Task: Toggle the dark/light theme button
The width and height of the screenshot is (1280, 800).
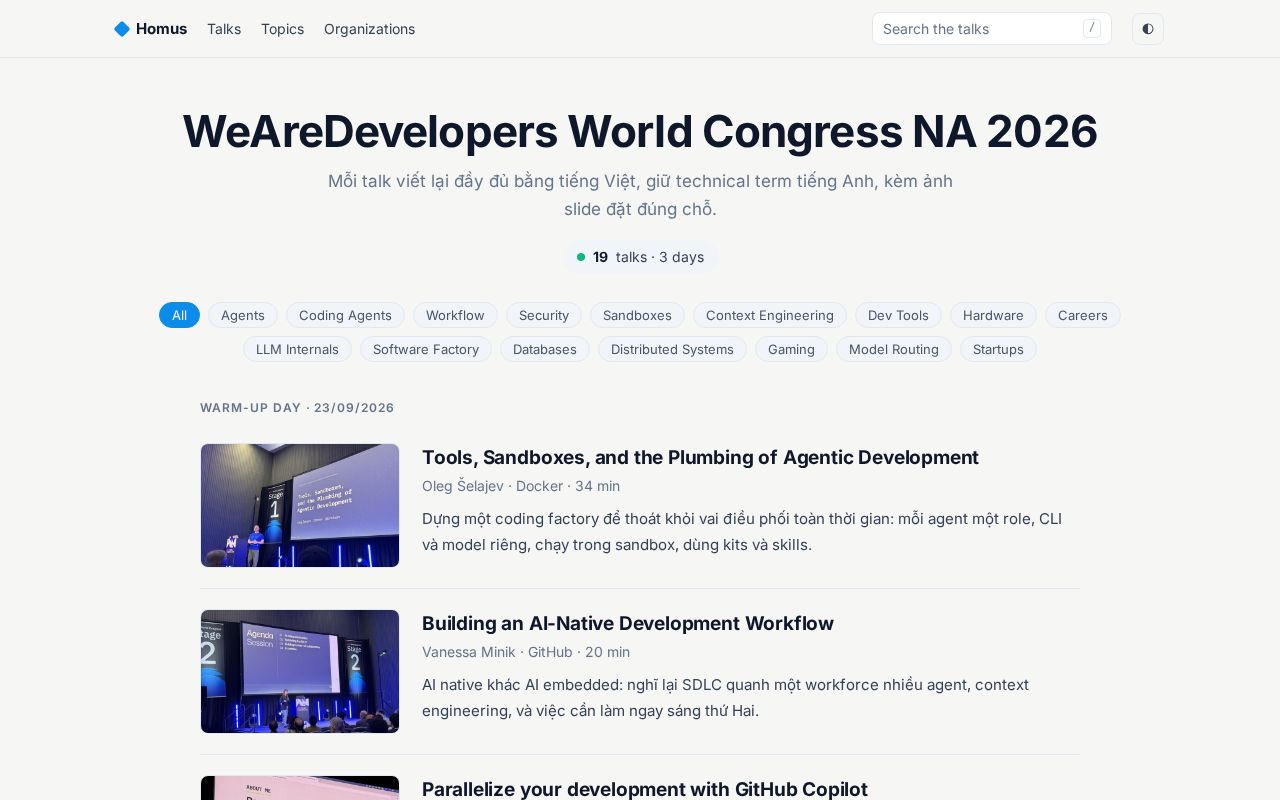Action: coord(1148,29)
